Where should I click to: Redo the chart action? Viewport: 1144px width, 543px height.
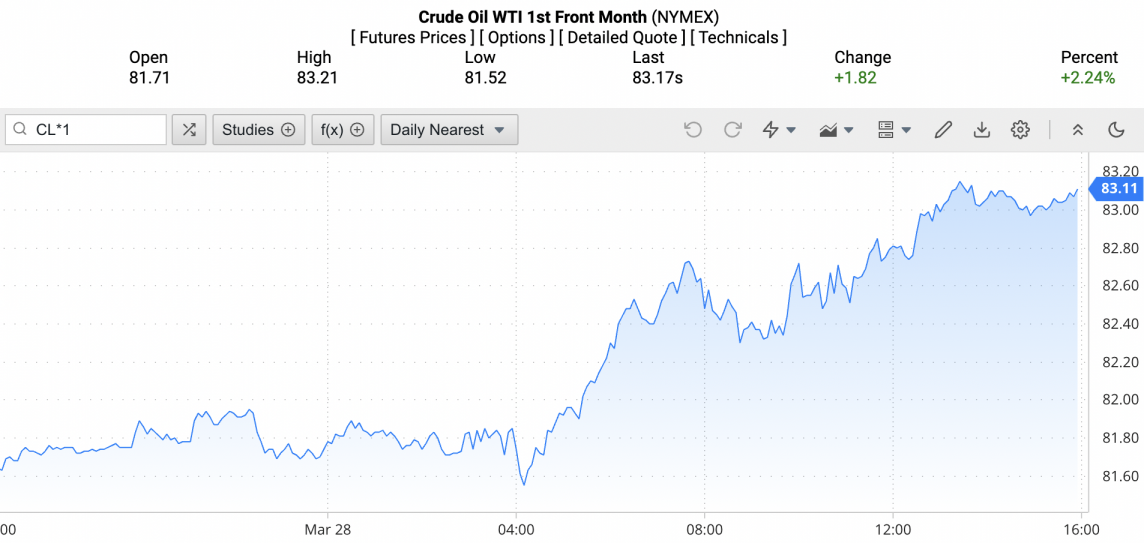(733, 130)
